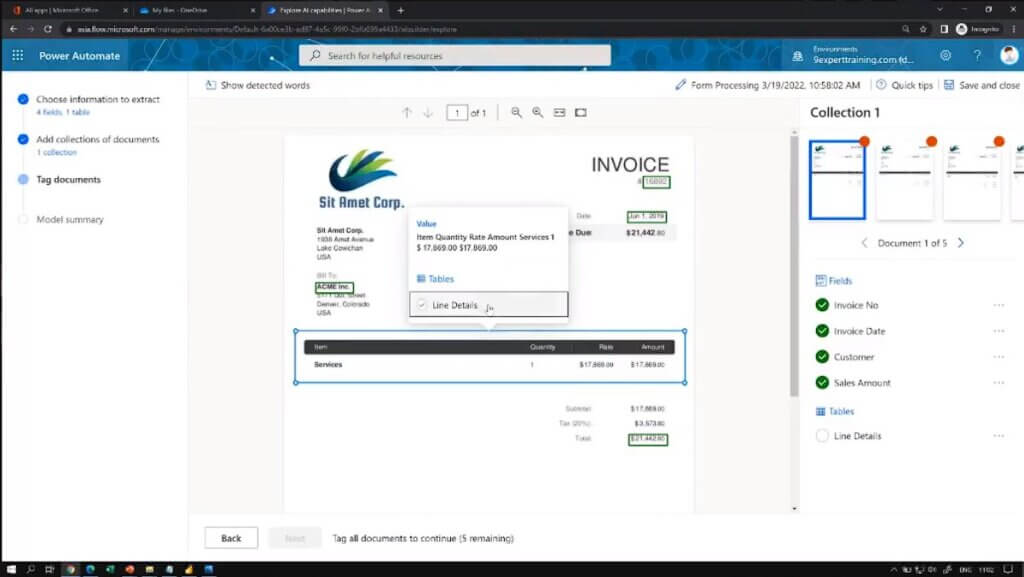Go to the previous page with up arrow

[407, 112]
